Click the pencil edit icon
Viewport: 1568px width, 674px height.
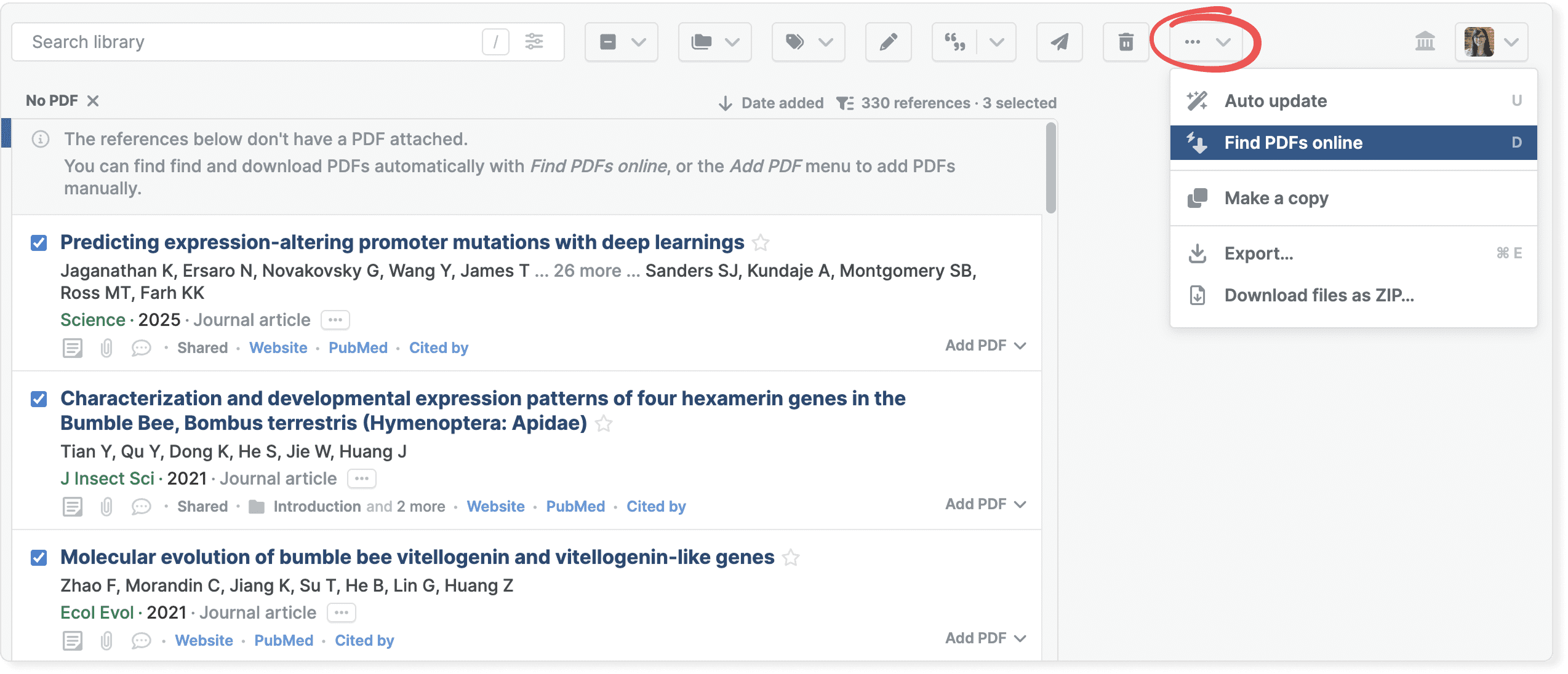[x=888, y=42]
